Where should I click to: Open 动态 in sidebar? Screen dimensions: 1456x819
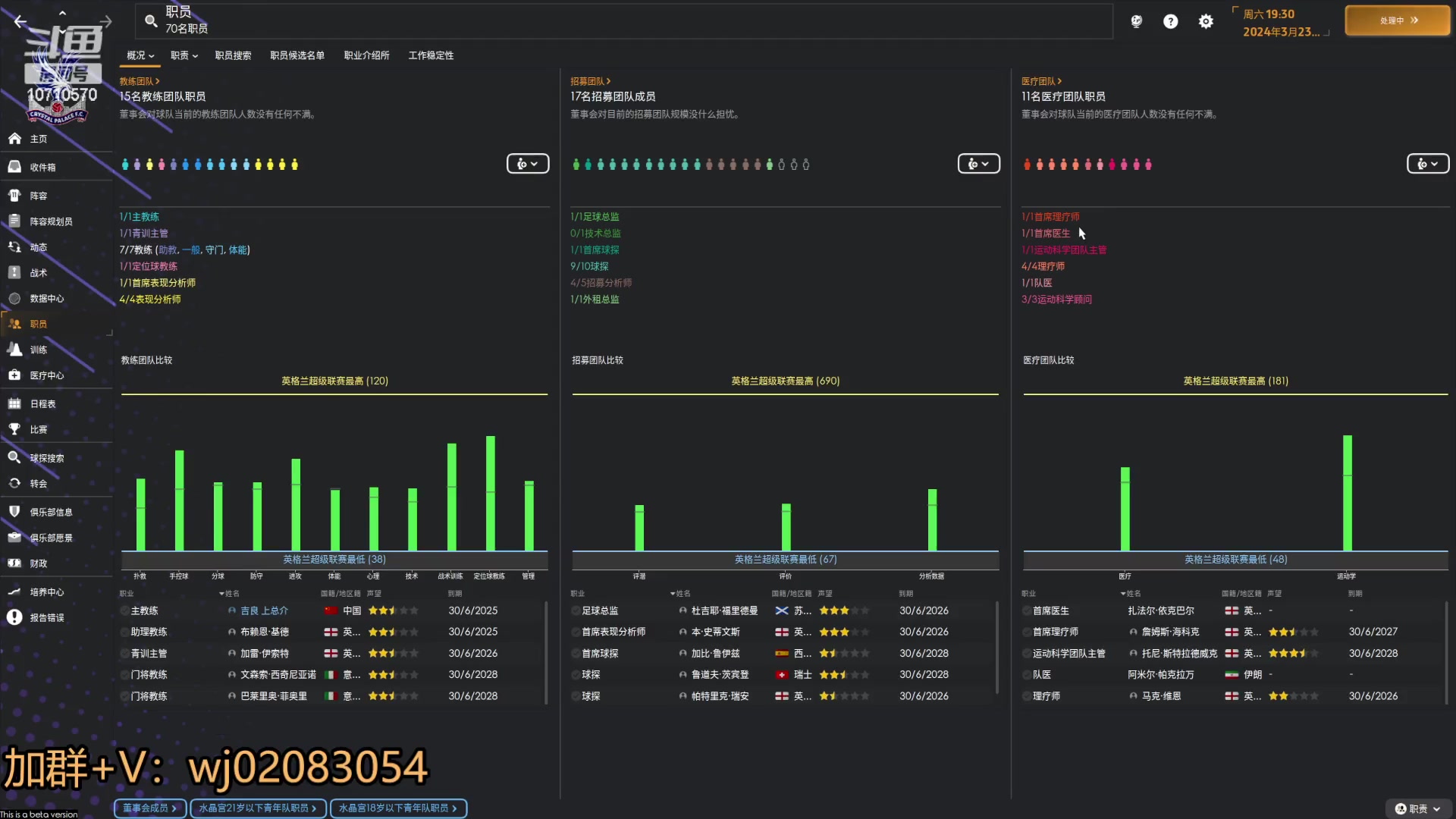[56, 247]
